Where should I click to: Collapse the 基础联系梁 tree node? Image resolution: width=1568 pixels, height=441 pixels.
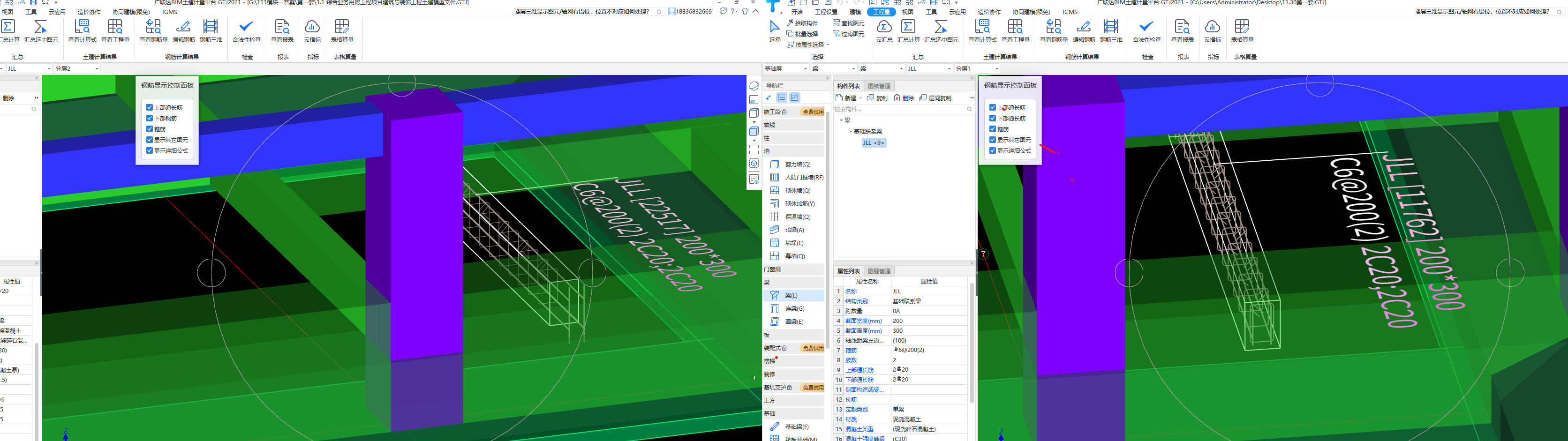(x=850, y=131)
